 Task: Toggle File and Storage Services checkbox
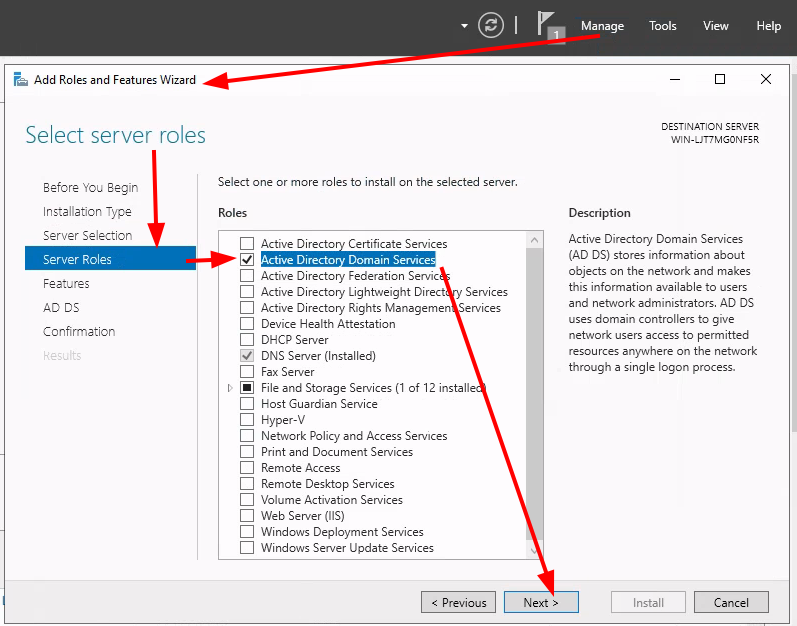[x=247, y=388]
